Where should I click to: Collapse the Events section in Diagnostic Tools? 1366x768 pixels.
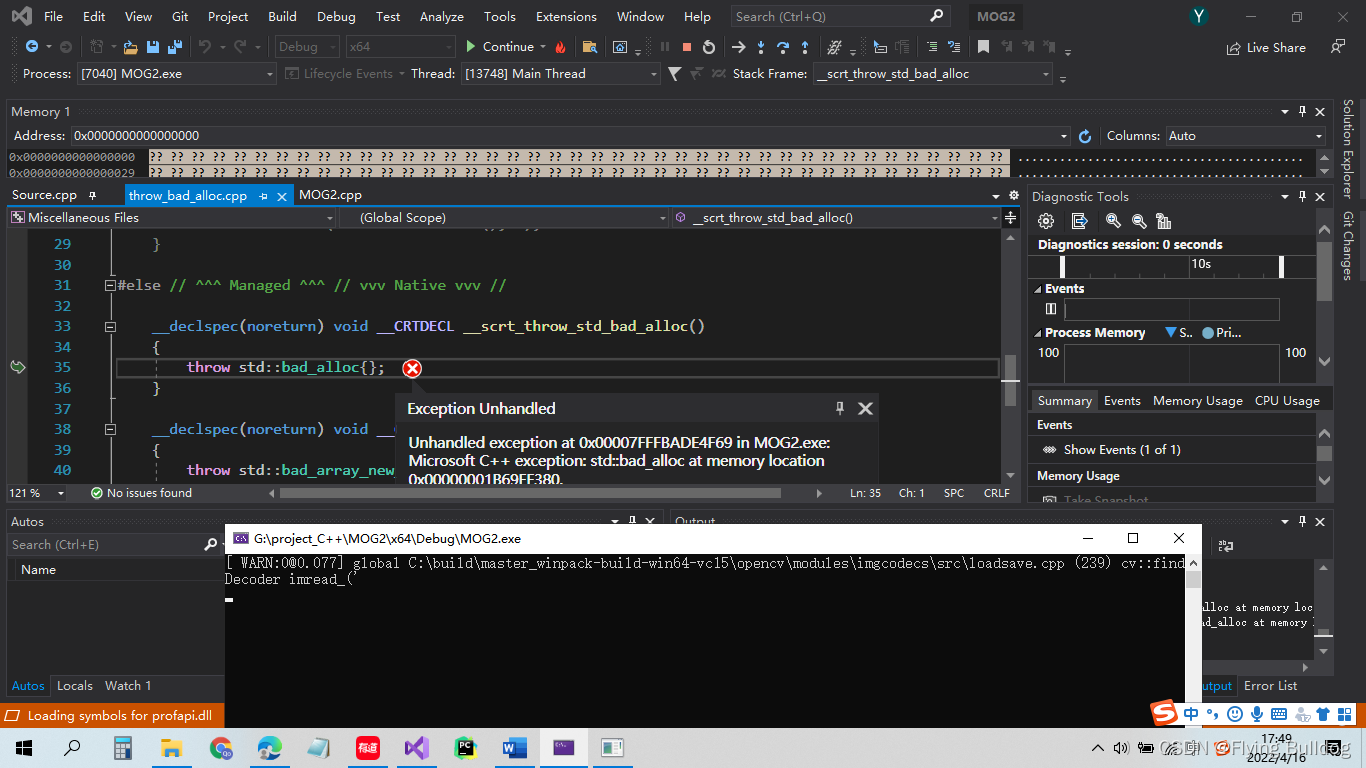point(1038,289)
